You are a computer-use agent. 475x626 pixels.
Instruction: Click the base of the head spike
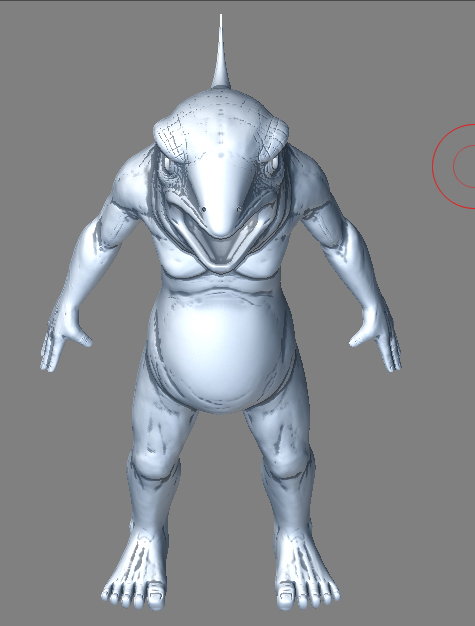pyautogui.click(x=221, y=83)
